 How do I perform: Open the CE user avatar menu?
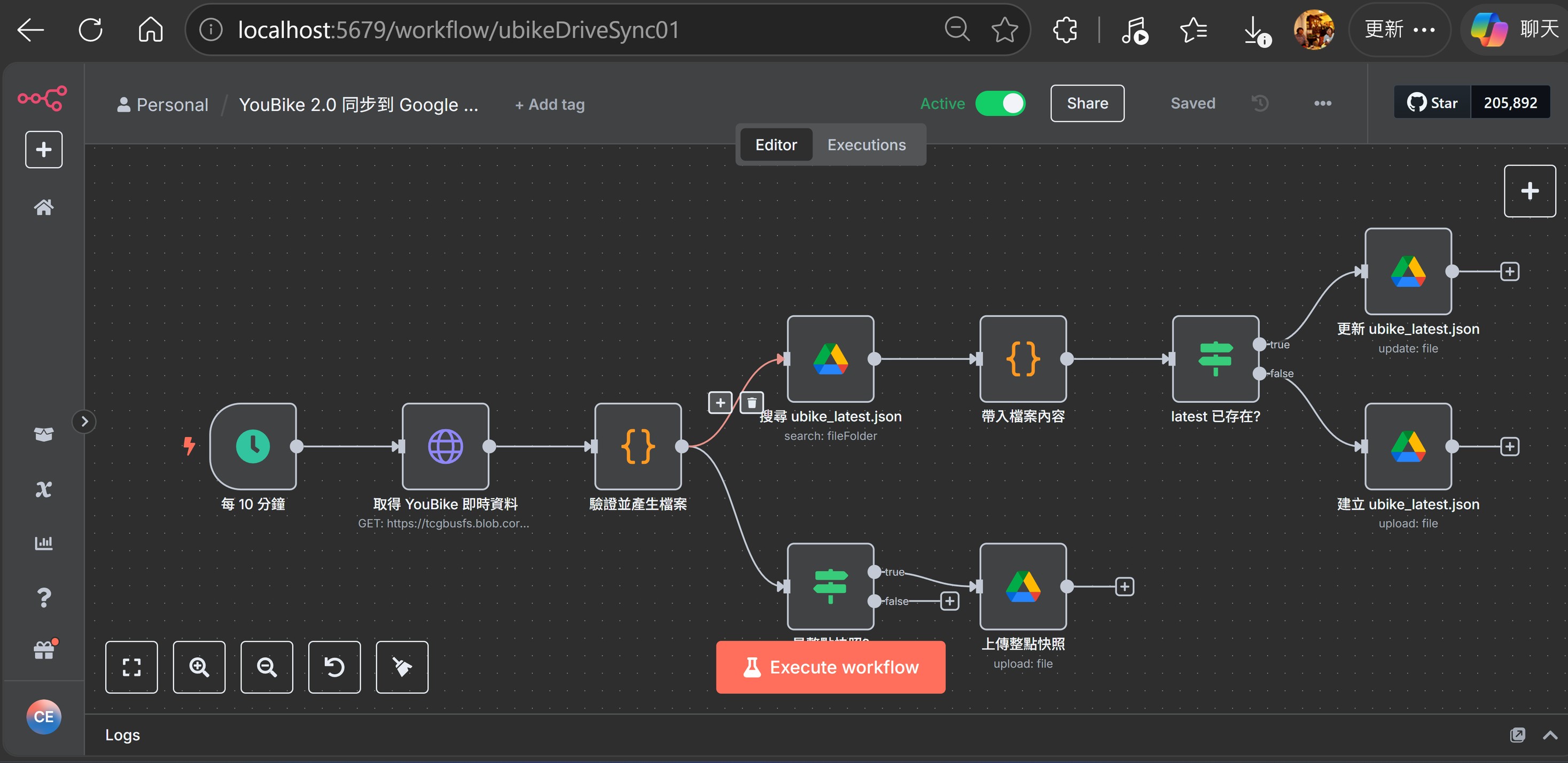[44, 717]
